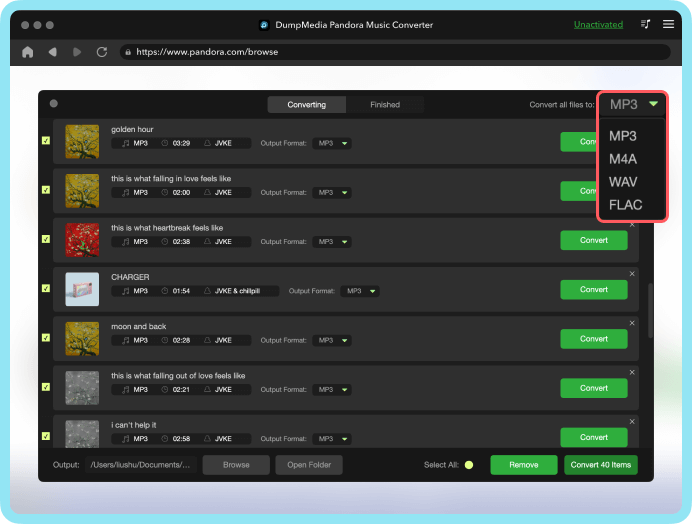This screenshot has width=692, height=524.
Task: Open the hamburger menu
Action: tap(668, 24)
